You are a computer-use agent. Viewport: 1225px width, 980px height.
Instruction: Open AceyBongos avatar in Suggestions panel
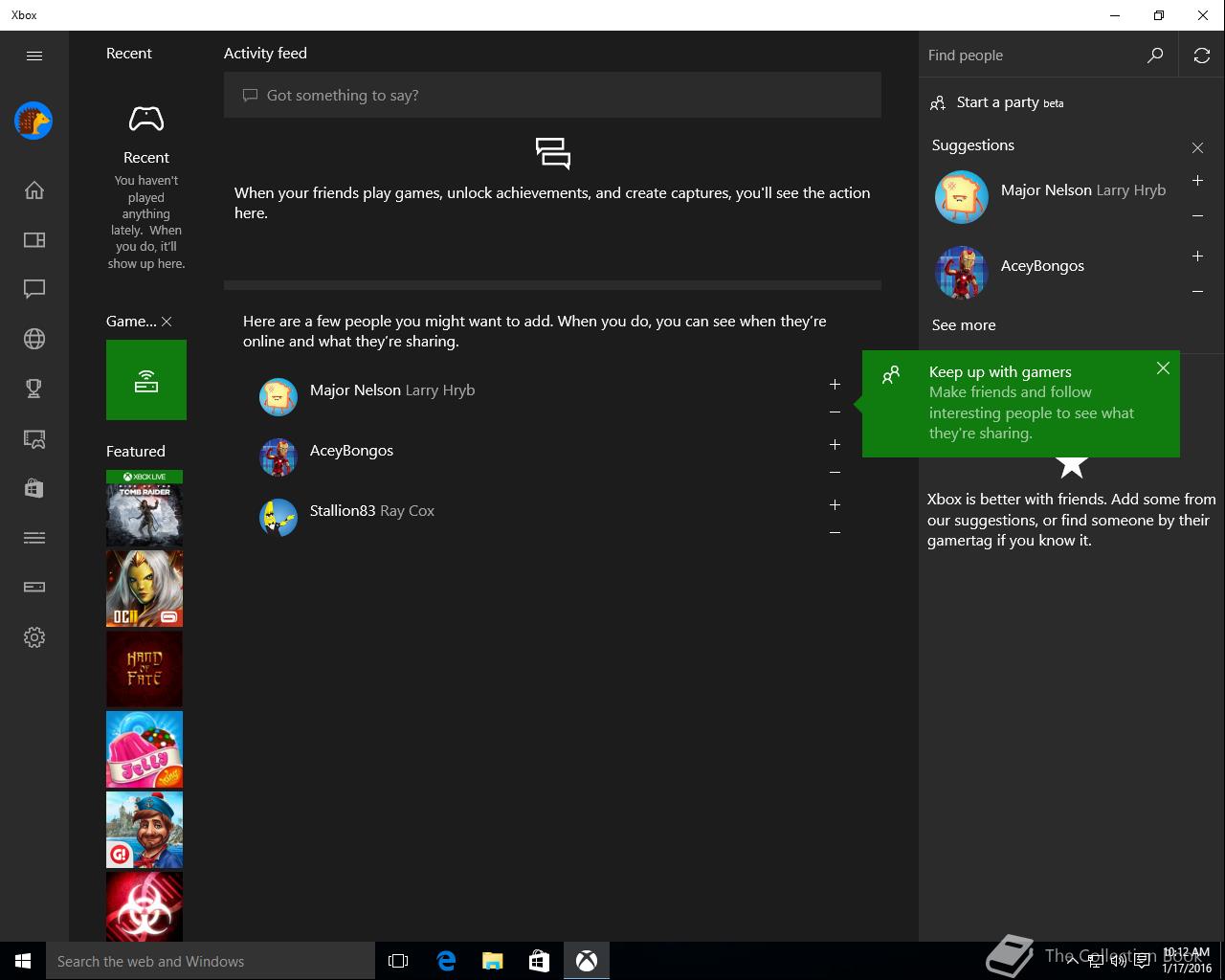tap(962, 273)
